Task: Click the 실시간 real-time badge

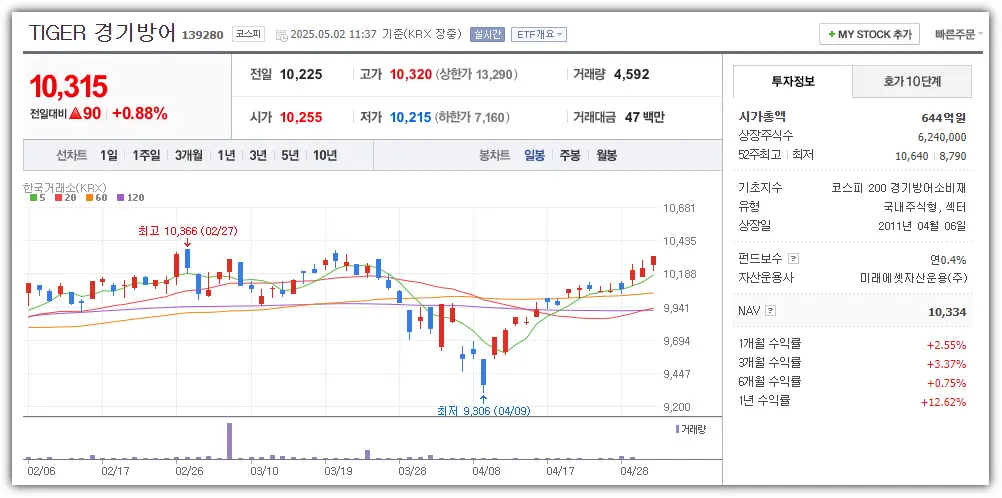Action: point(487,34)
